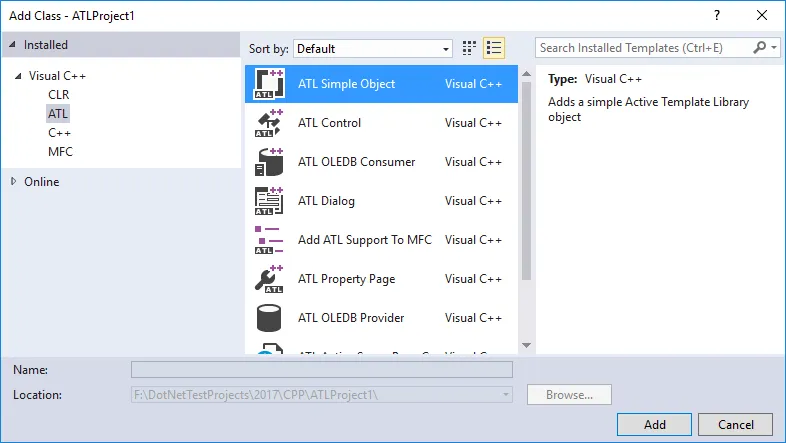Screen dimensions: 786x443
Task: Select the CLR category
Action: pos(59,95)
